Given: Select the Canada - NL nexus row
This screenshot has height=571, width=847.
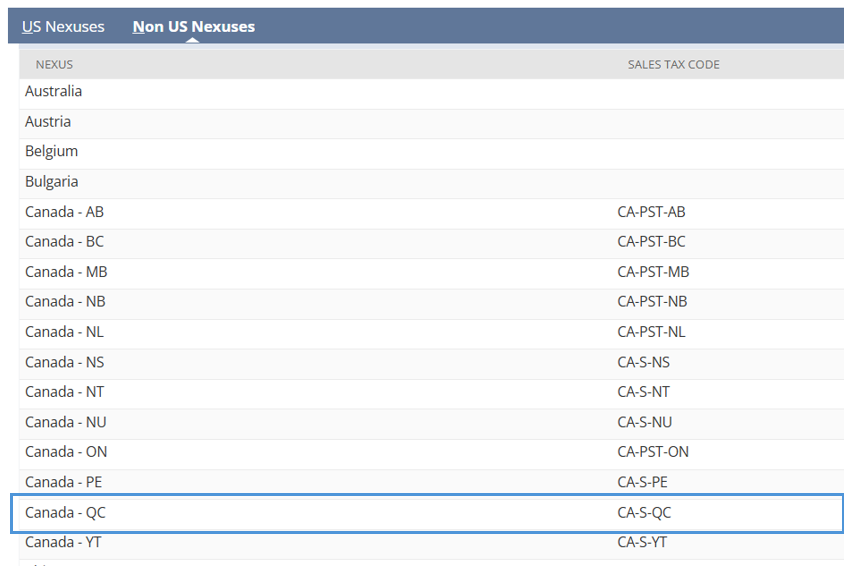Looking at the screenshot, I should (431, 332).
